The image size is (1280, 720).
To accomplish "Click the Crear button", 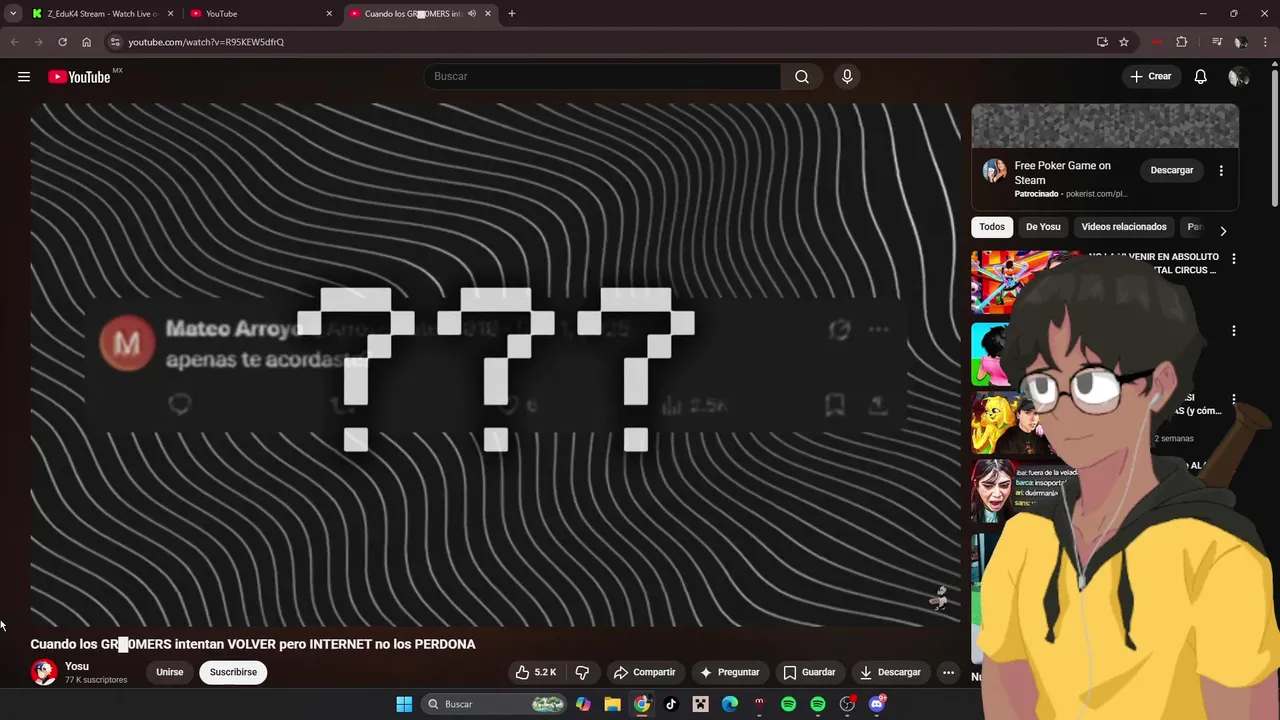I will 1150,77.
